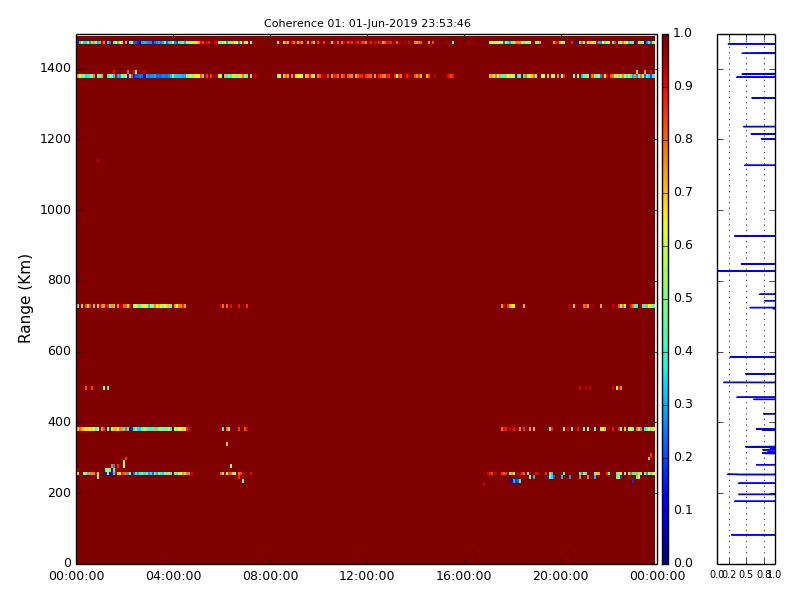Select the 04:00:00 time axis label
This screenshot has width=800, height=600.
tap(173, 576)
